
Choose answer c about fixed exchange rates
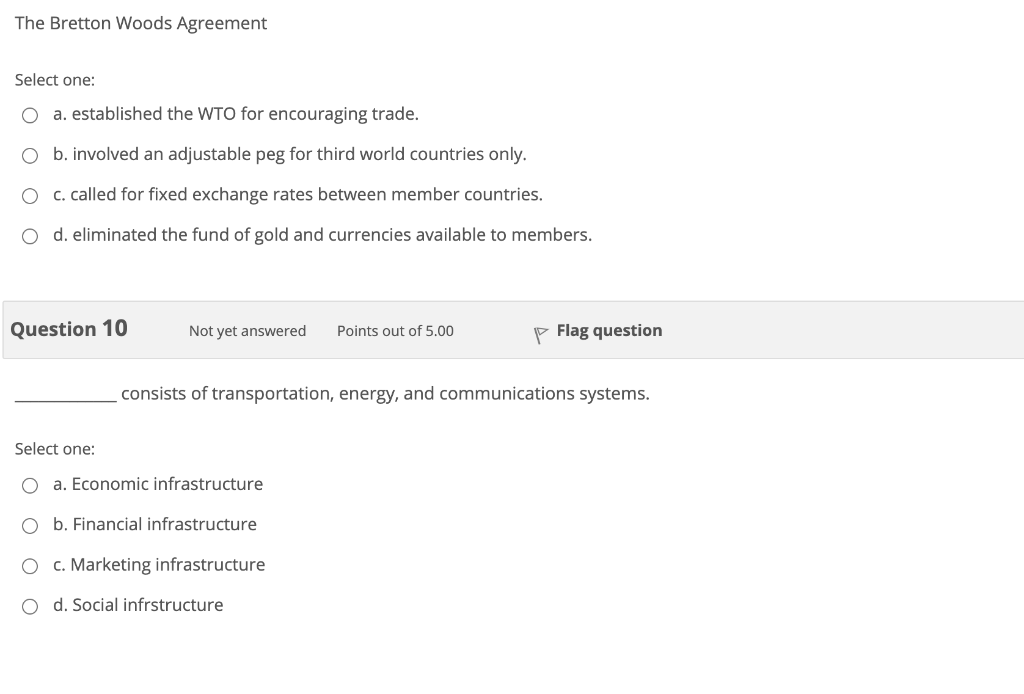pyautogui.click(x=30, y=195)
